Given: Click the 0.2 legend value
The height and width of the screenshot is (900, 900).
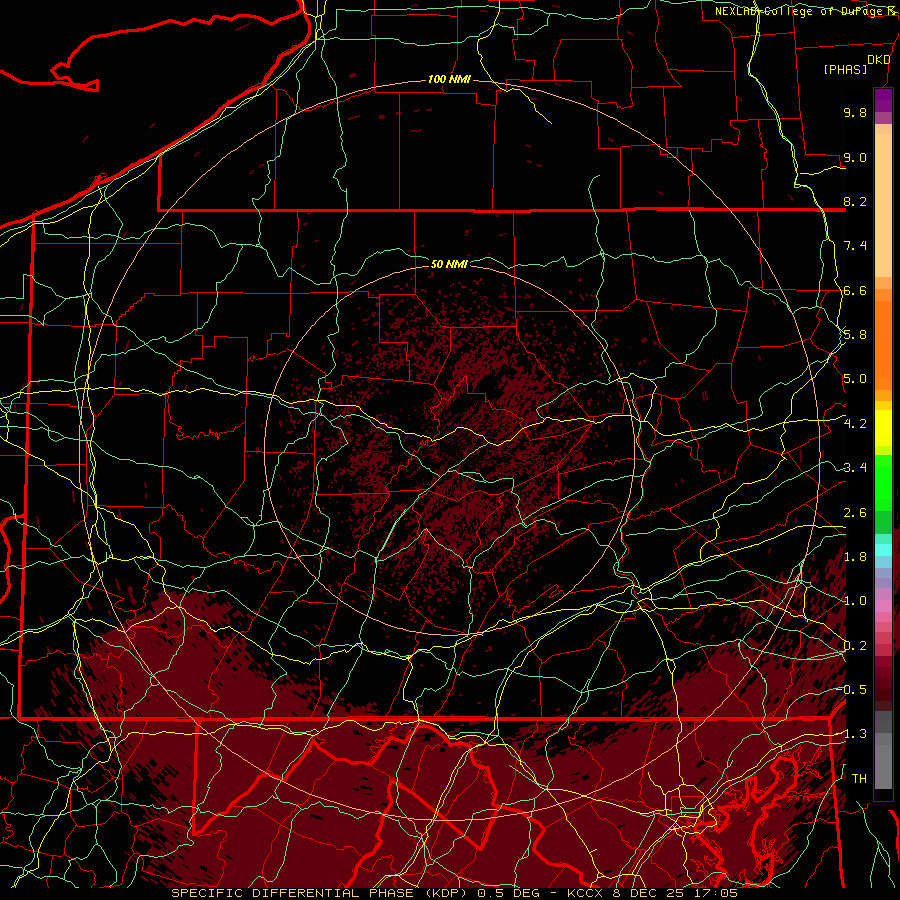Looking at the screenshot, I should 855,646.
